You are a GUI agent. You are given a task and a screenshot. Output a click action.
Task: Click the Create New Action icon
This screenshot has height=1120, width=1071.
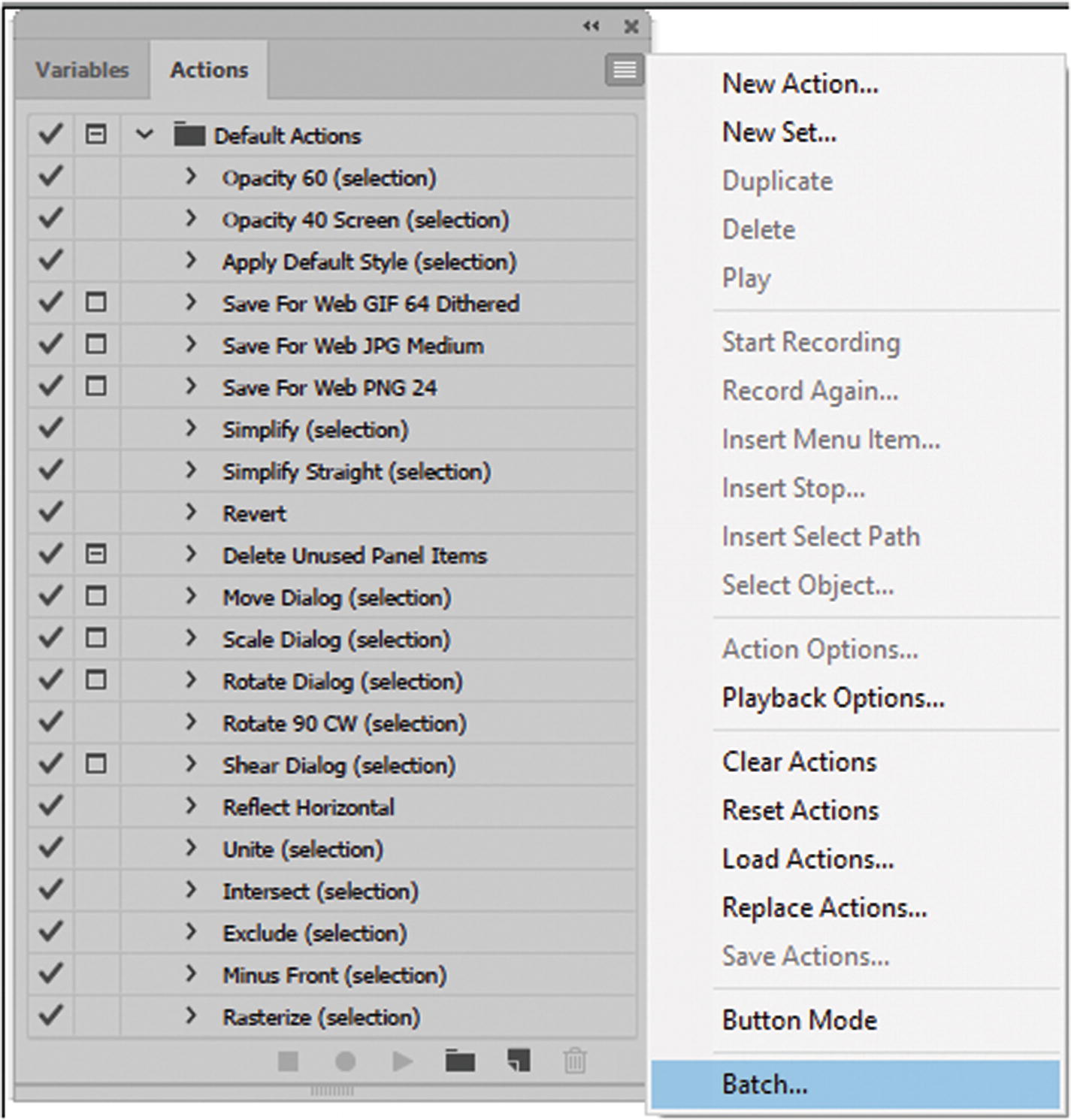pos(519,1061)
